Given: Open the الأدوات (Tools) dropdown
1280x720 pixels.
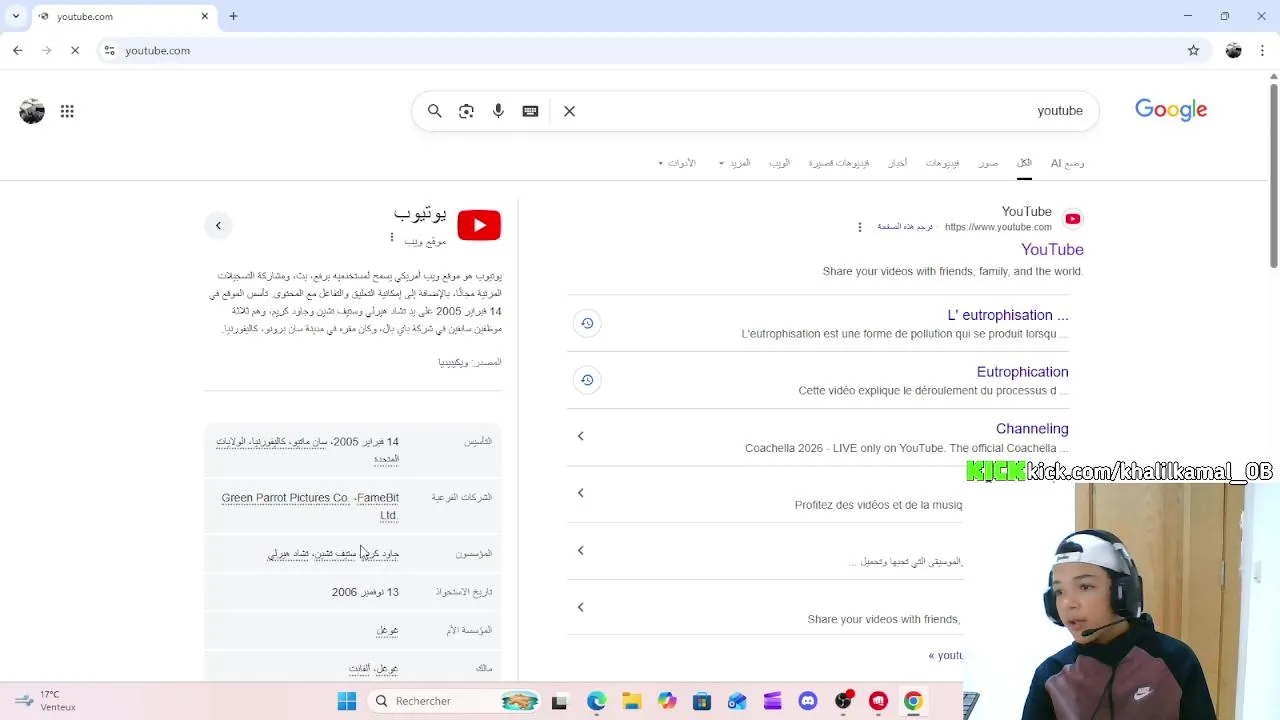Looking at the screenshot, I should 677,163.
